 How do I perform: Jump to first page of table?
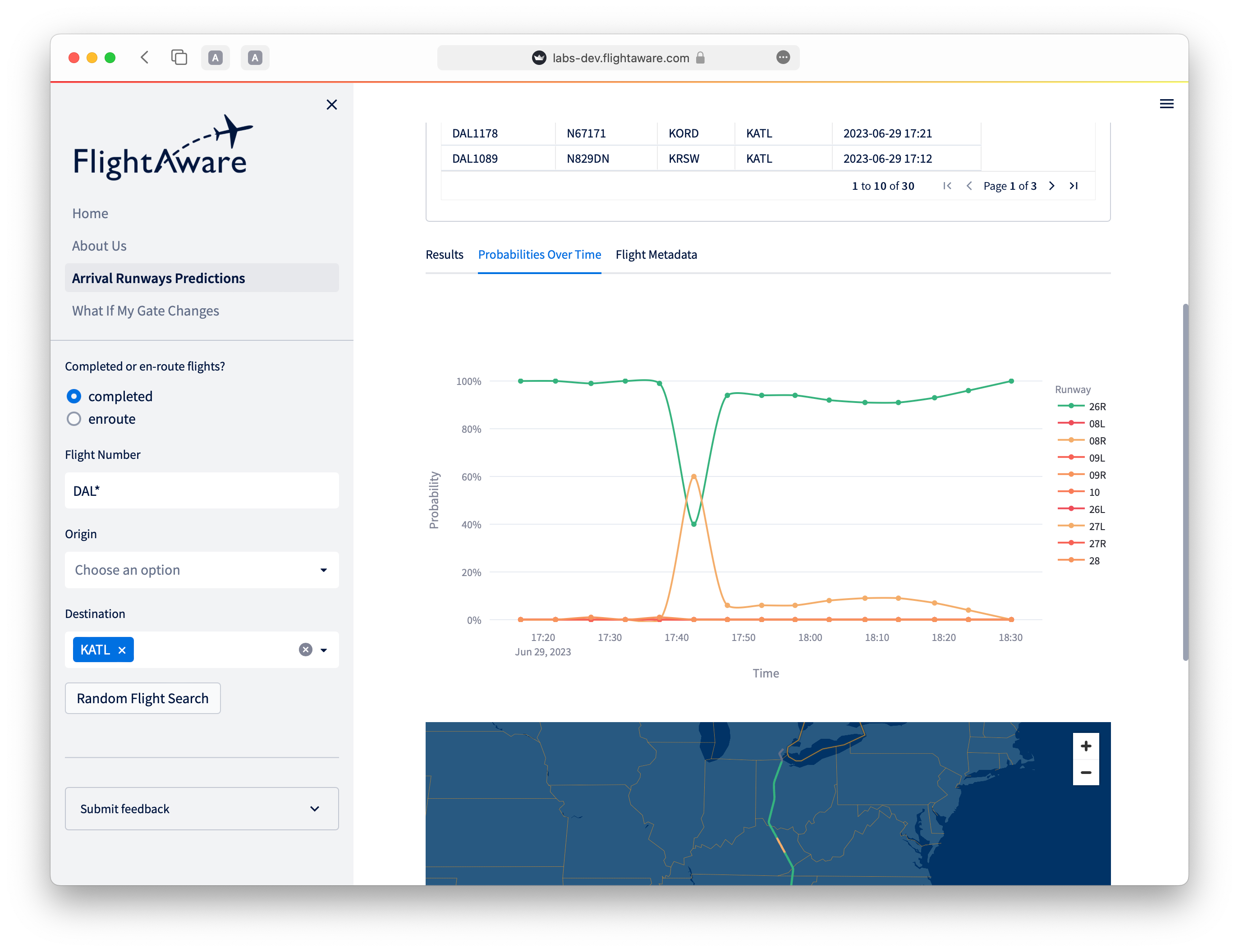pyautogui.click(x=946, y=186)
